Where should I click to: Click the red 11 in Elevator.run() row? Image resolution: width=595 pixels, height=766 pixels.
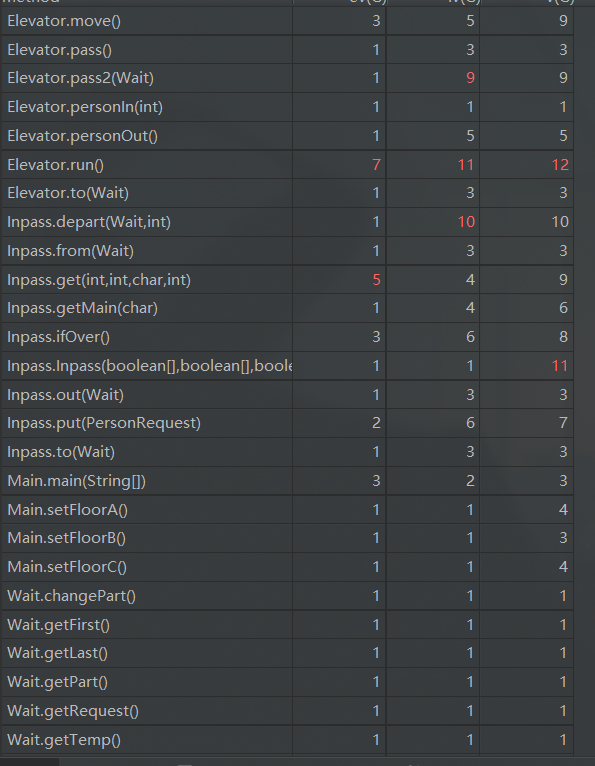tap(466, 165)
